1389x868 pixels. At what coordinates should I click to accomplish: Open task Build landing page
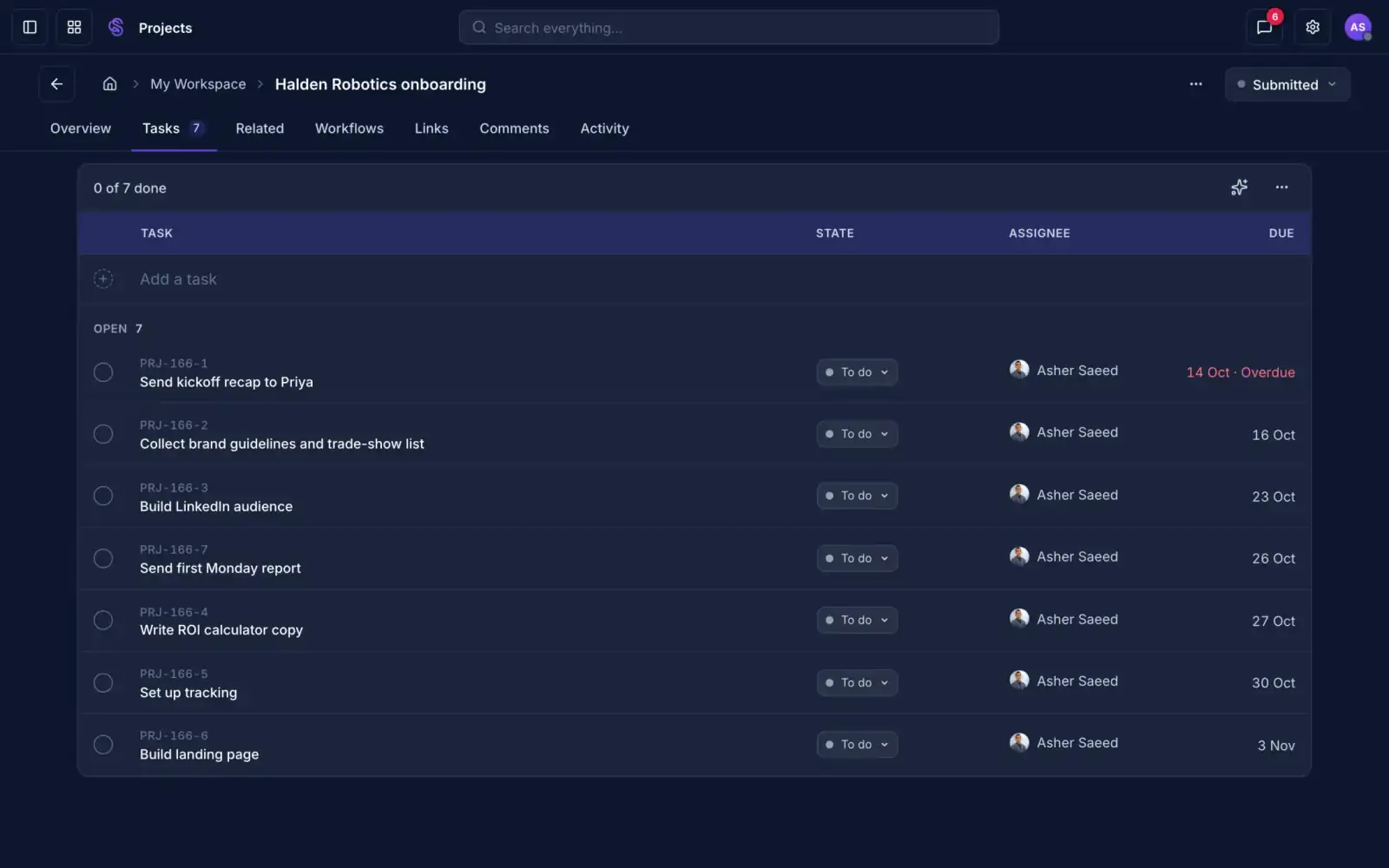(199, 754)
